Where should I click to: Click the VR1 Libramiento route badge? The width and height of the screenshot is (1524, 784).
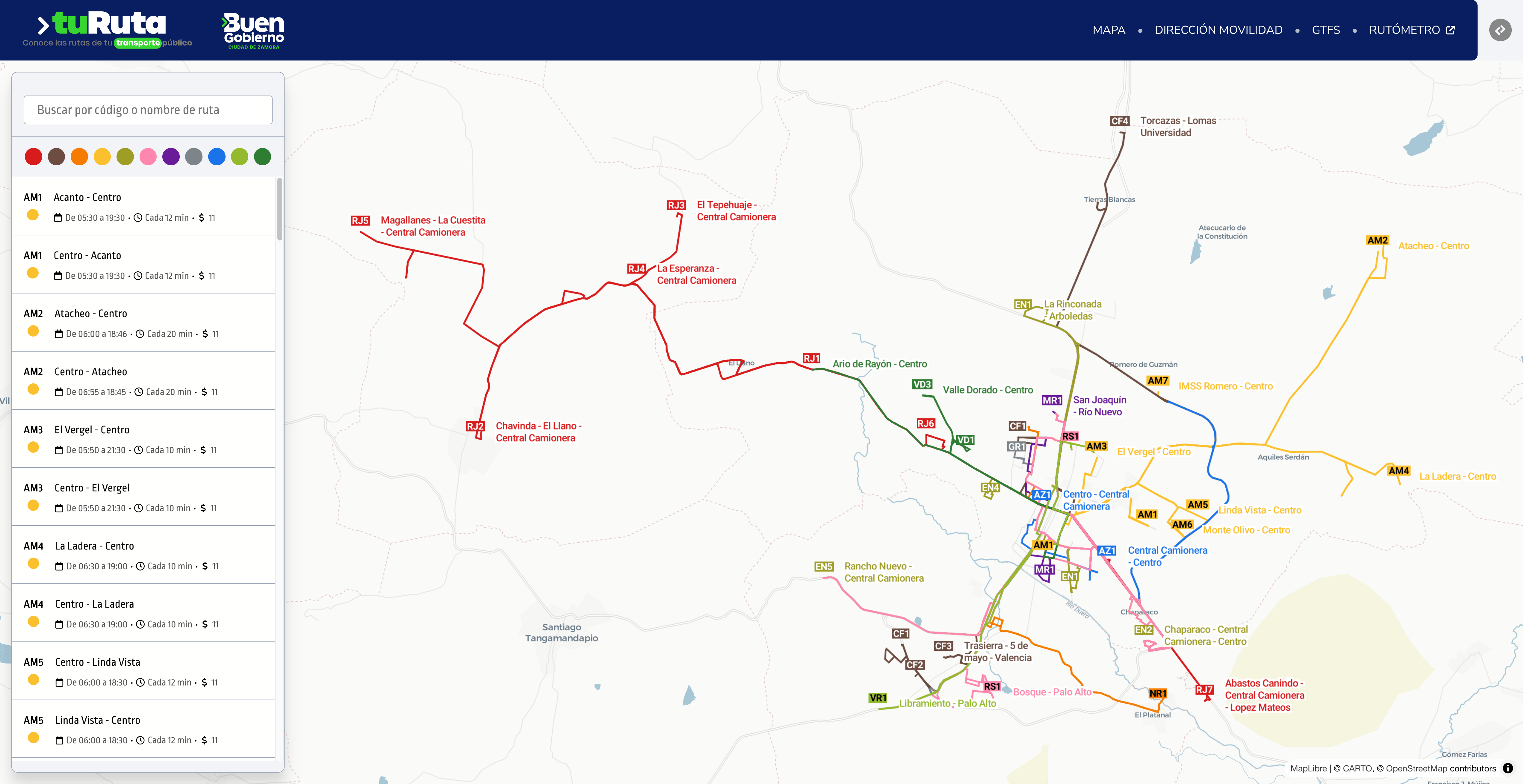pos(878,698)
